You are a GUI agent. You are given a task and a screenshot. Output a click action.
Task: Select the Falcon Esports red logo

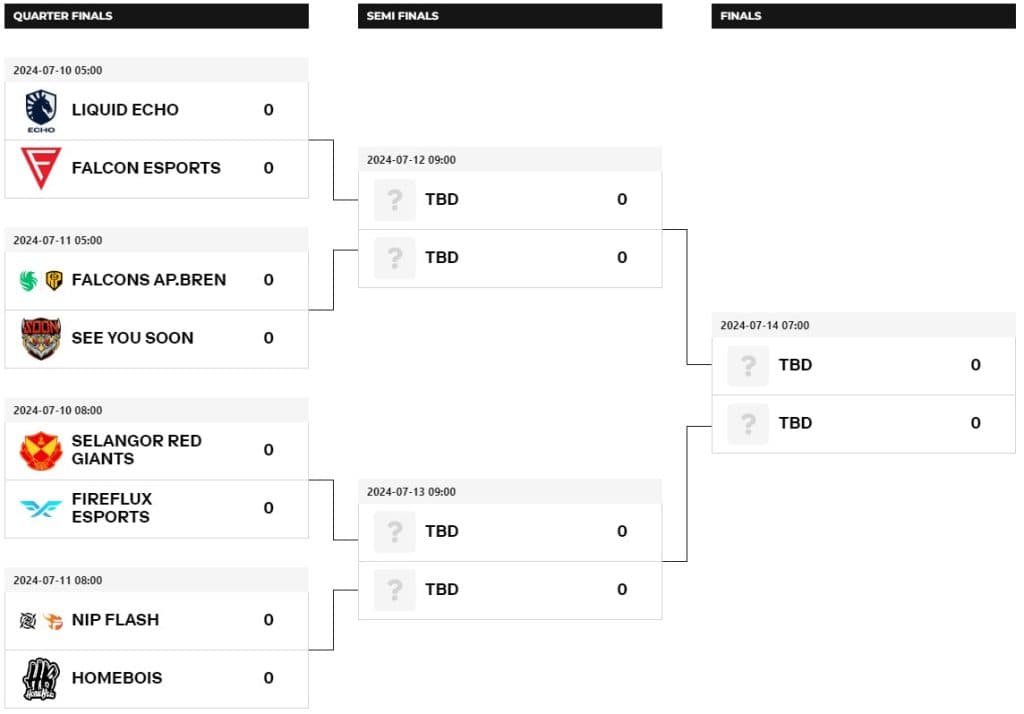(x=39, y=168)
